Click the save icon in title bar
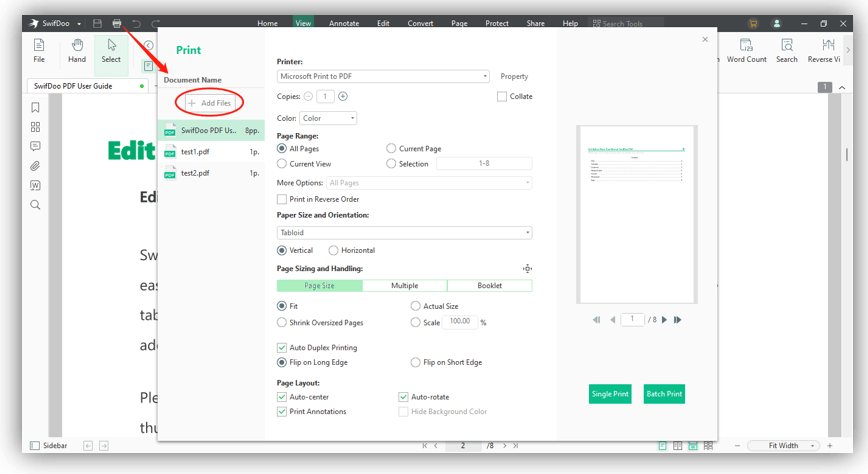868x474 pixels. point(97,23)
